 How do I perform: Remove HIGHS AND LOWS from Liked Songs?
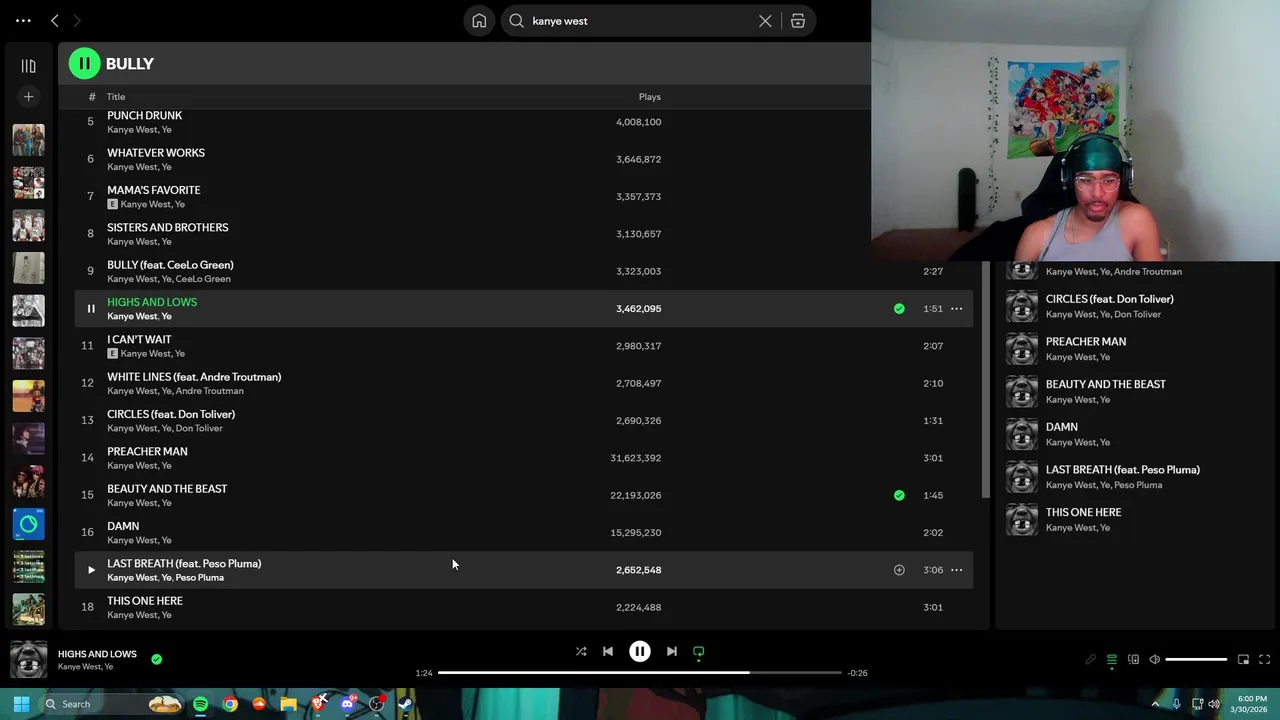point(899,308)
